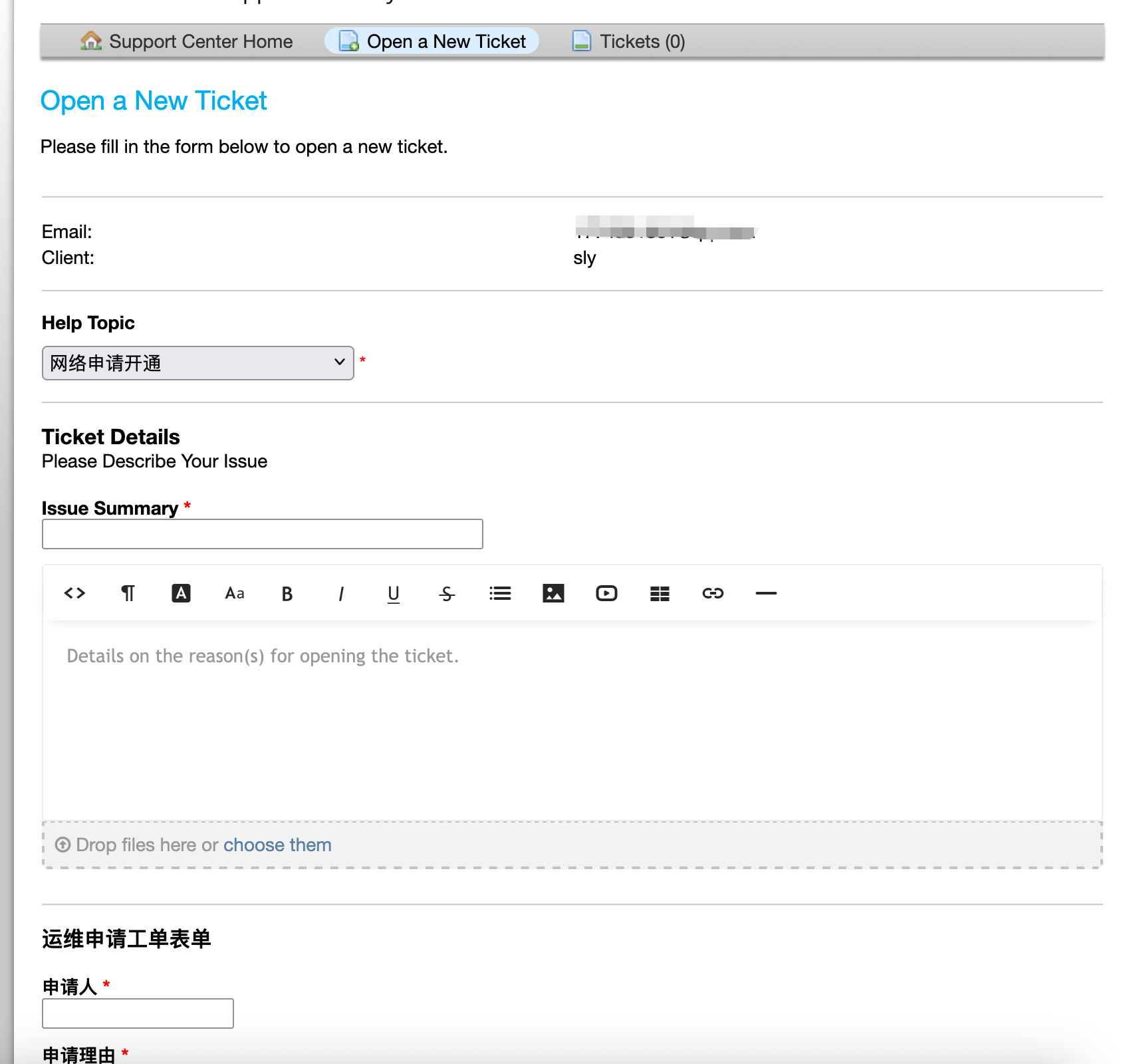Insert a table in the editor

(x=660, y=593)
